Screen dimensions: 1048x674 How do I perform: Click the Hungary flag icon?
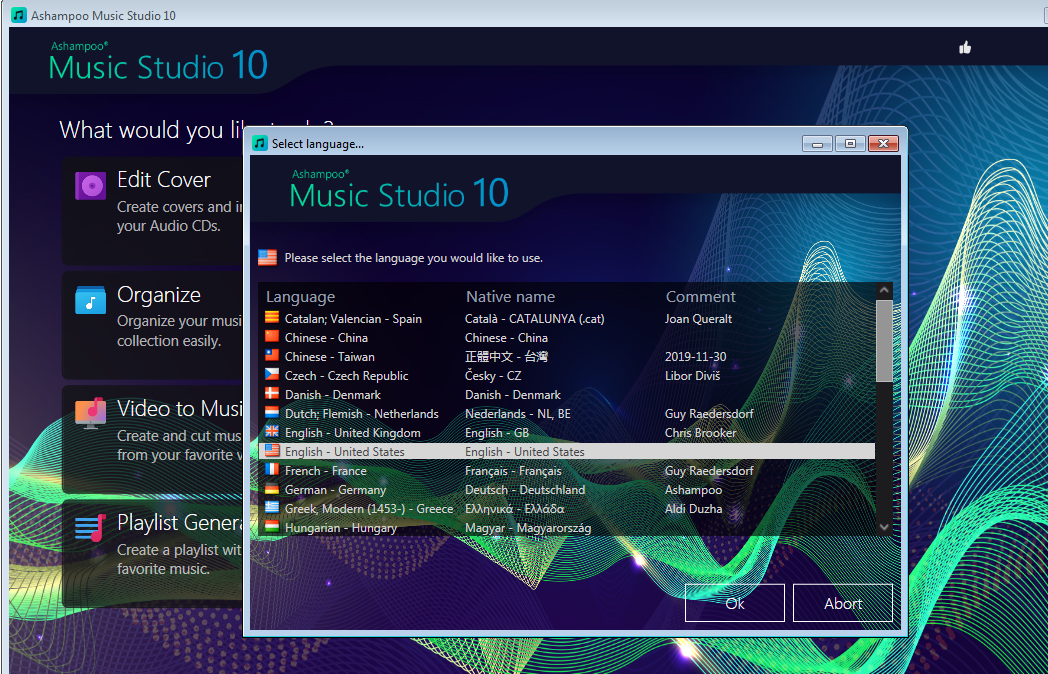pos(272,527)
